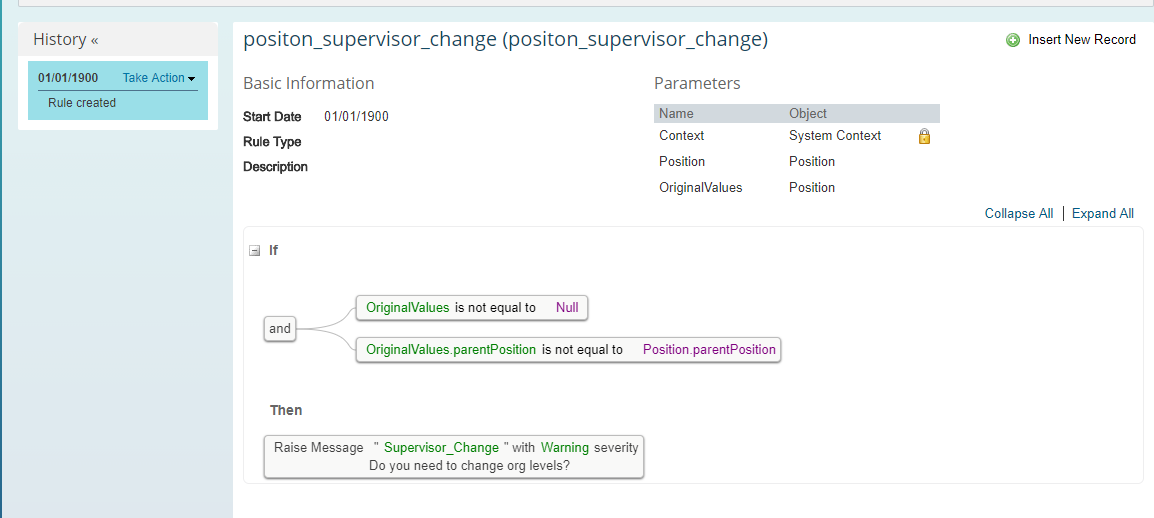
Task: Click the Null value in first condition
Action: (567, 308)
